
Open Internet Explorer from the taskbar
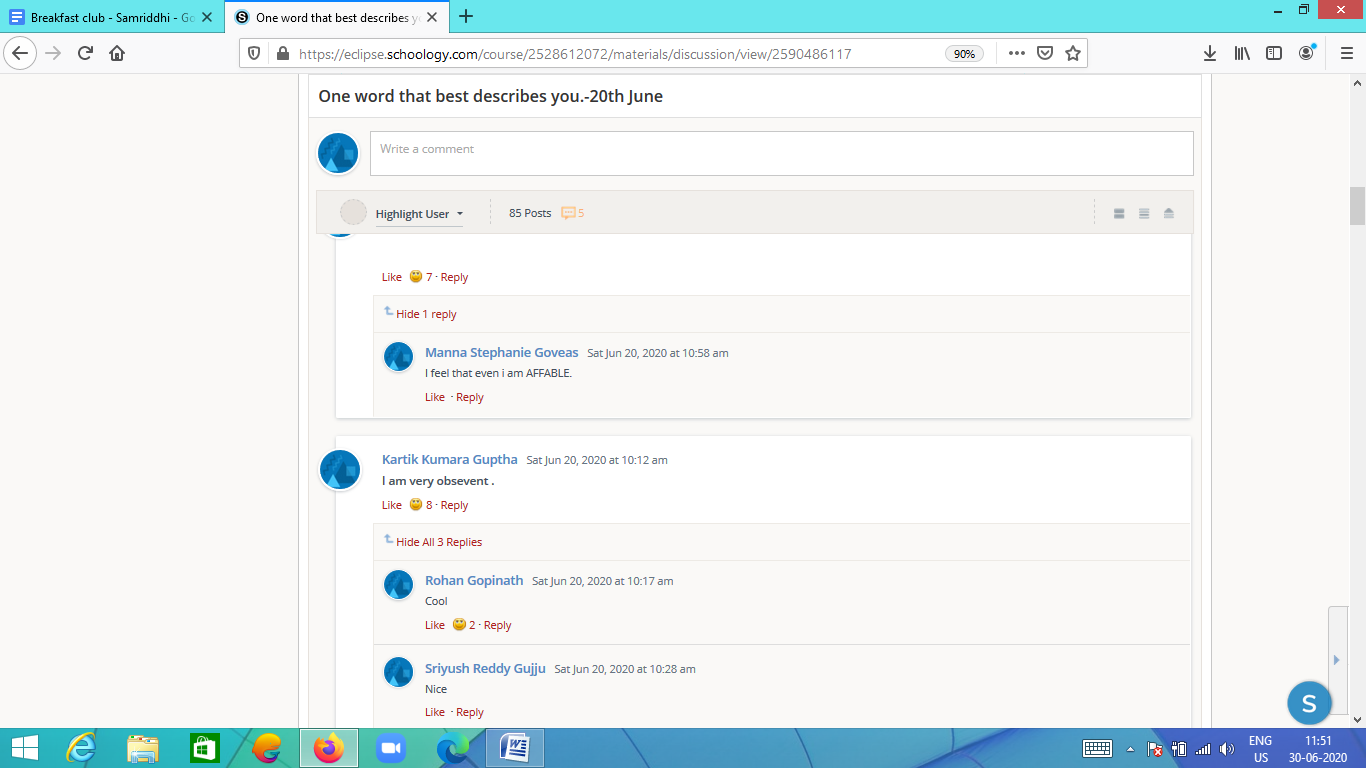coord(81,748)
